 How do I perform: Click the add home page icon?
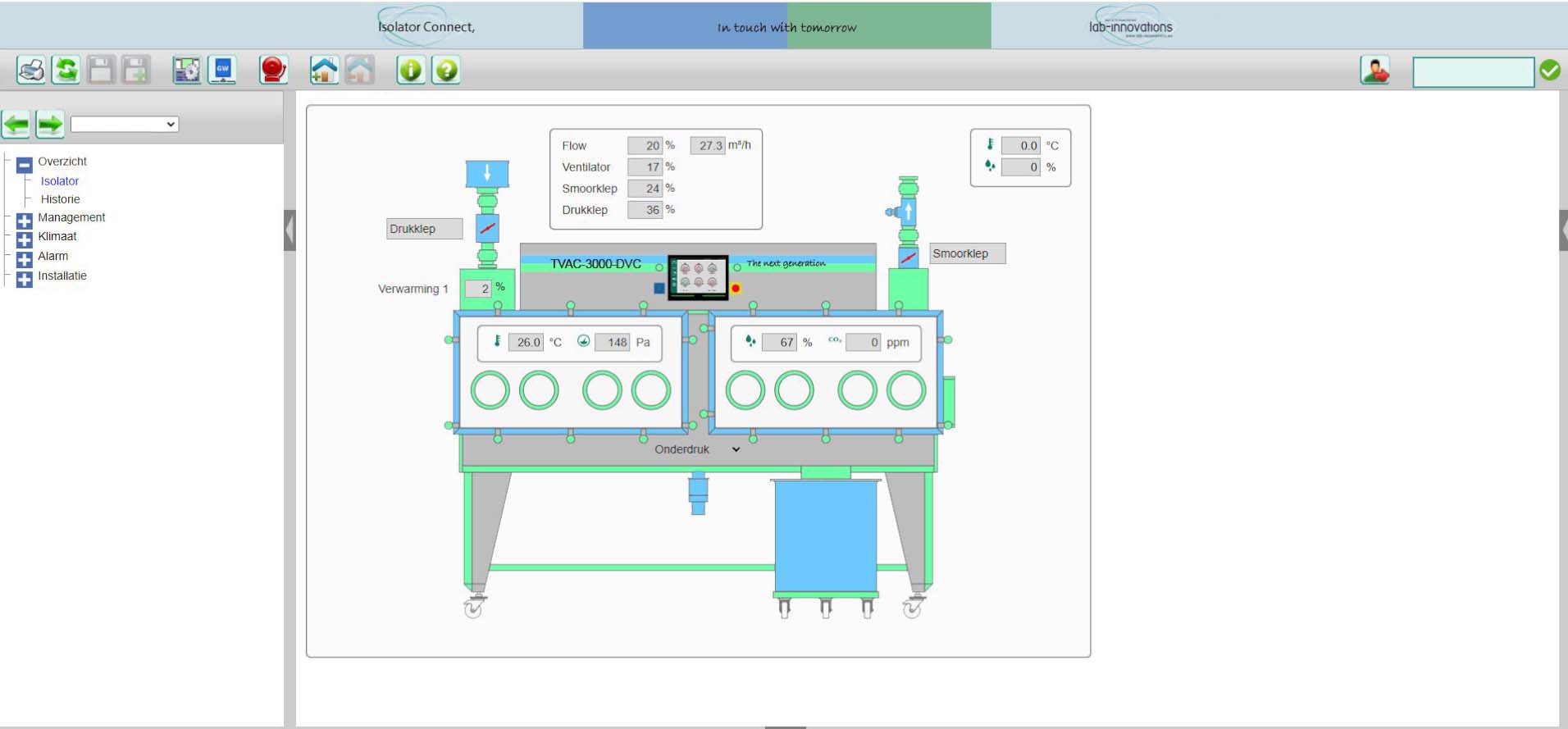tap(324, 71)
